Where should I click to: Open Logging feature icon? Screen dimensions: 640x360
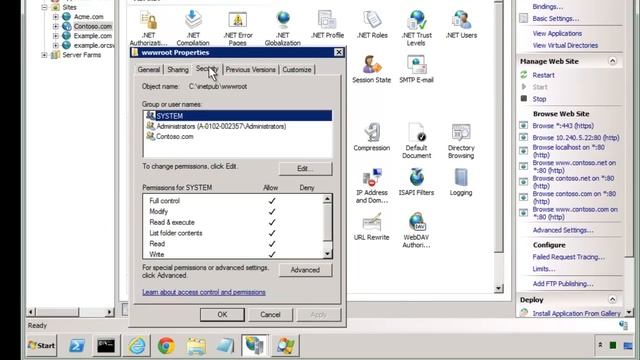461,182
